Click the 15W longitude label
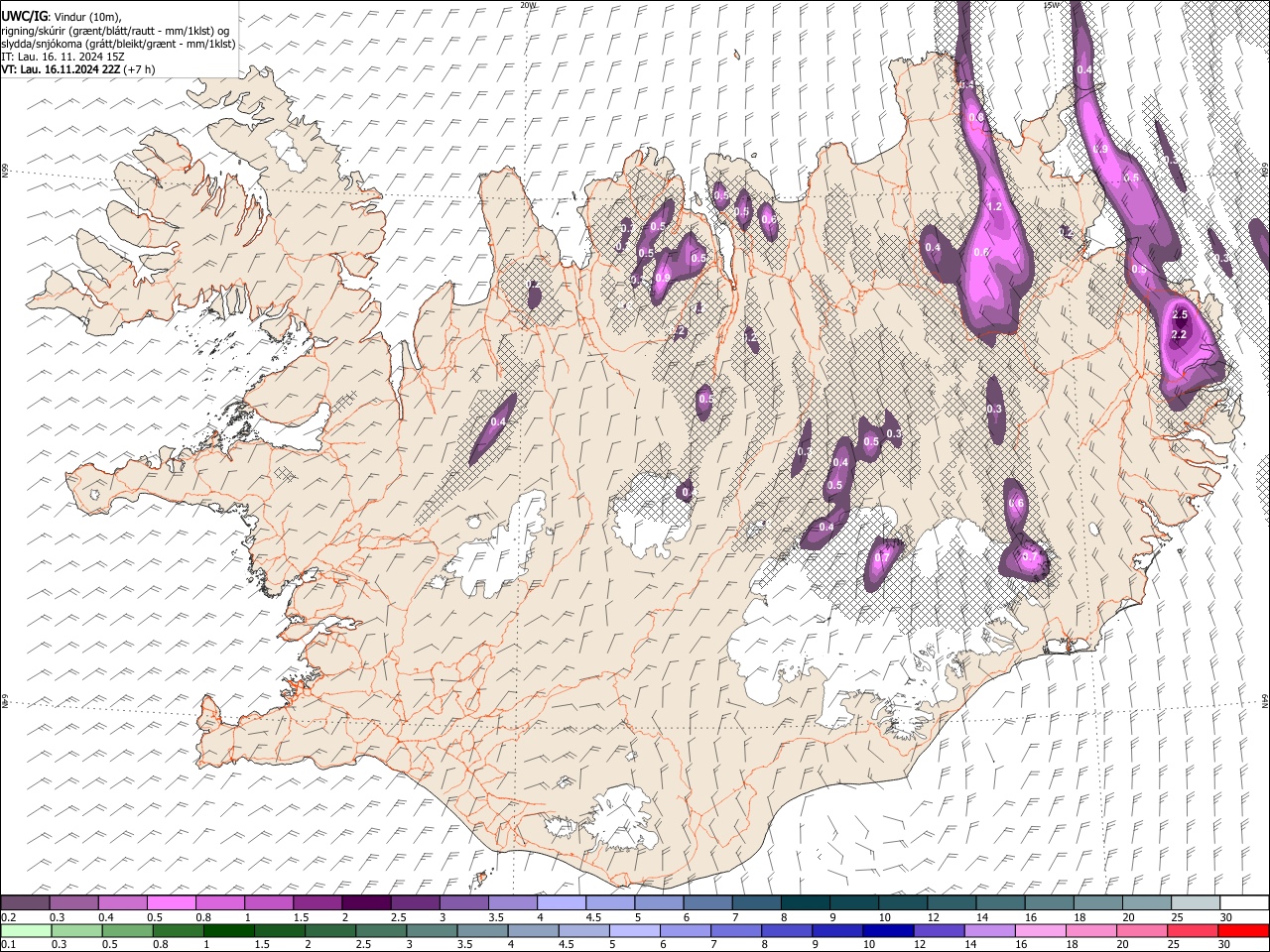Viewport: 1270px width, 952px height. coord(1051,5)
